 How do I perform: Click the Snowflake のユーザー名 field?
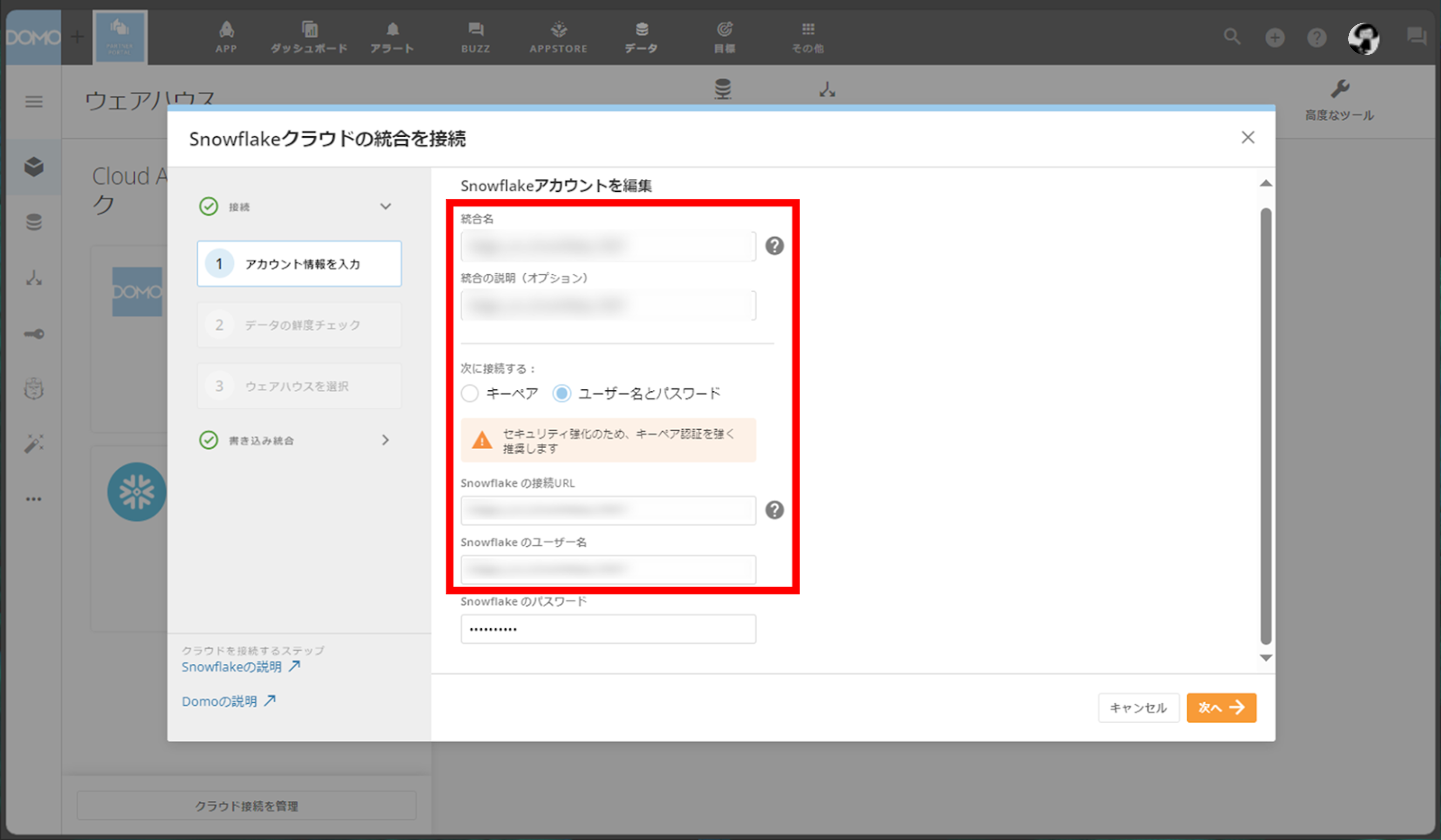click(x=608, y=569)
